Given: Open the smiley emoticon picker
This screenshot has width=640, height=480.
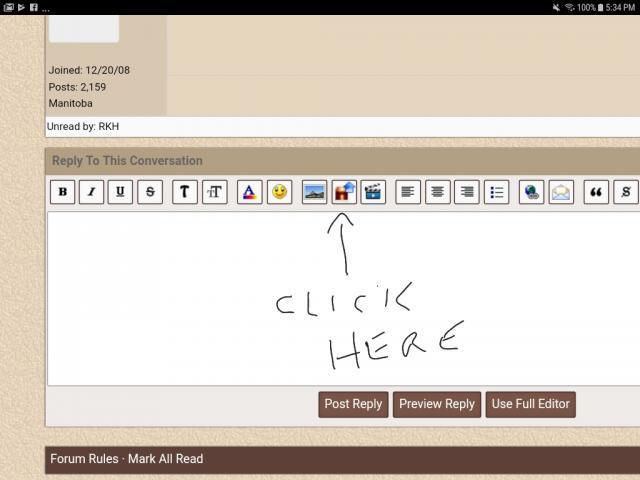Looking at the screenshot, I should click(x=279, y=192).
